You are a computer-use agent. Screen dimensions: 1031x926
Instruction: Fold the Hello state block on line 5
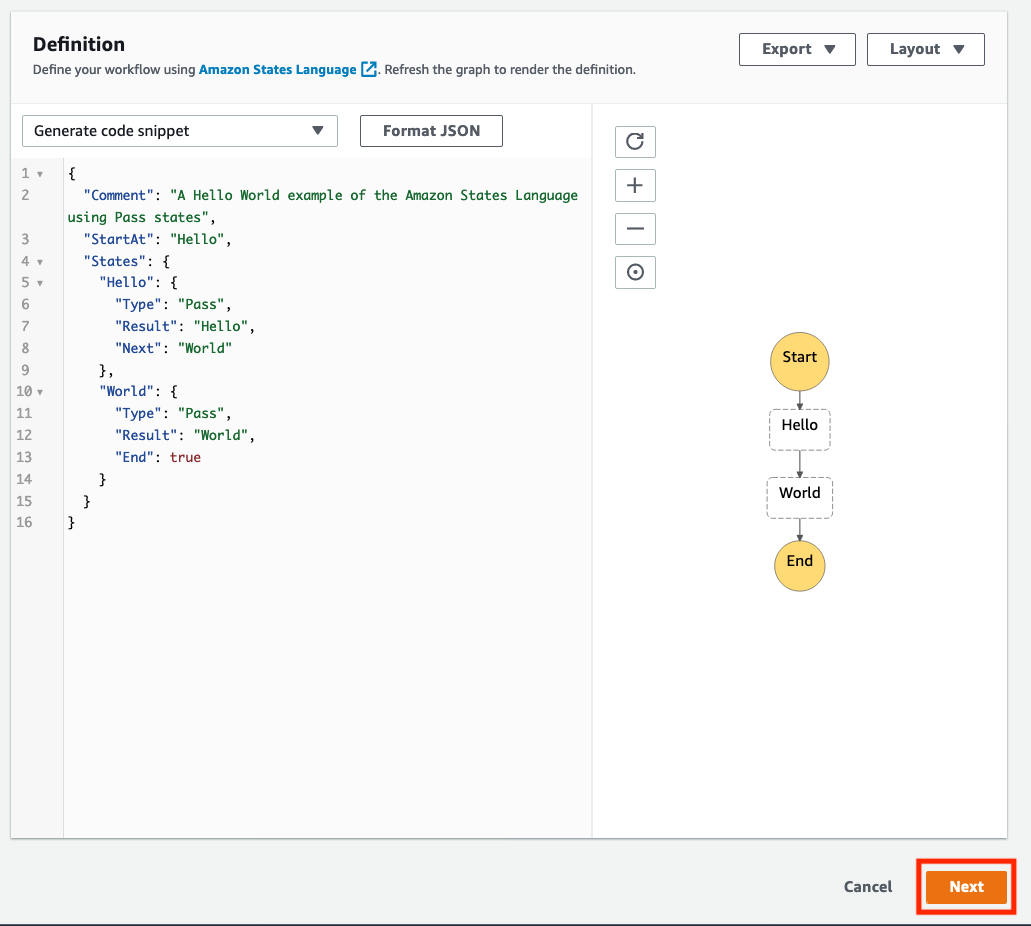(x=40, y=283)
